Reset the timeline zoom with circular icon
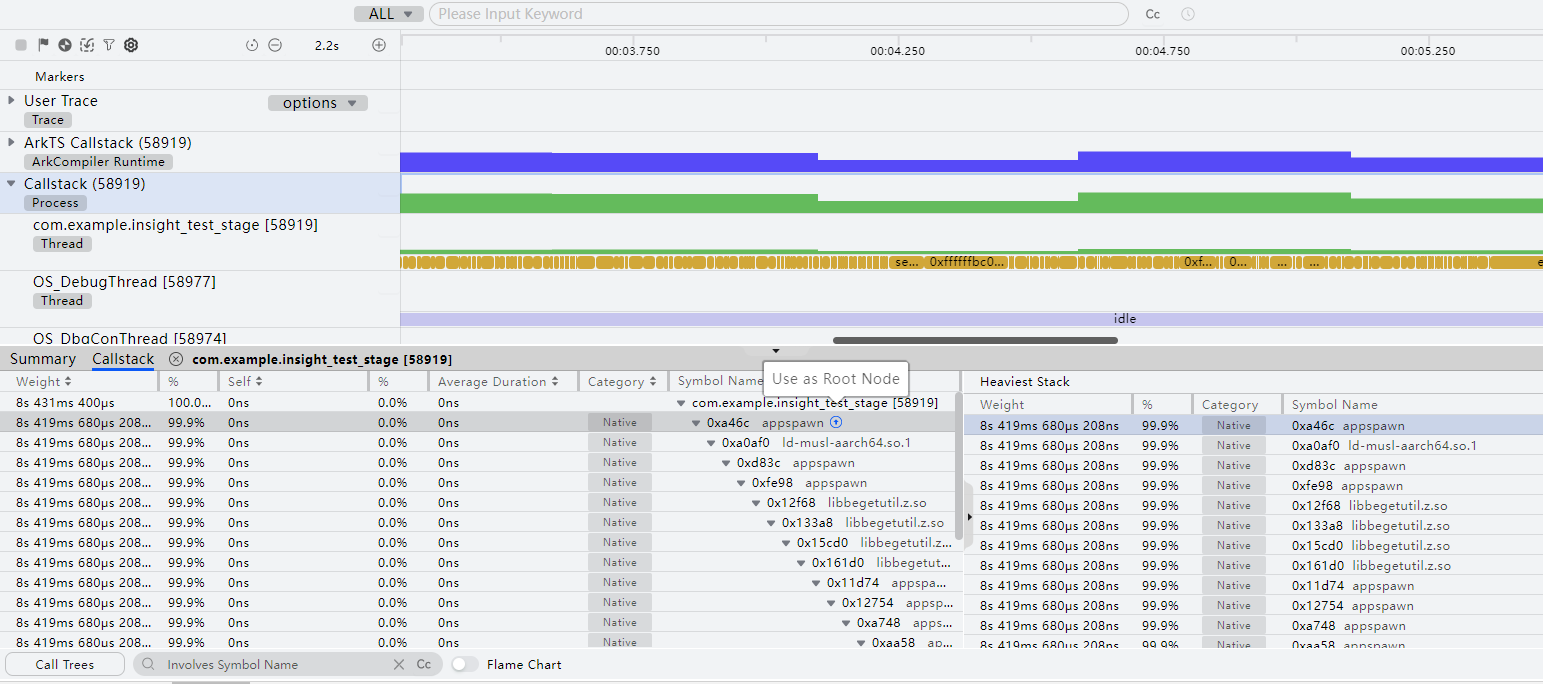 [x=252, y=45]
